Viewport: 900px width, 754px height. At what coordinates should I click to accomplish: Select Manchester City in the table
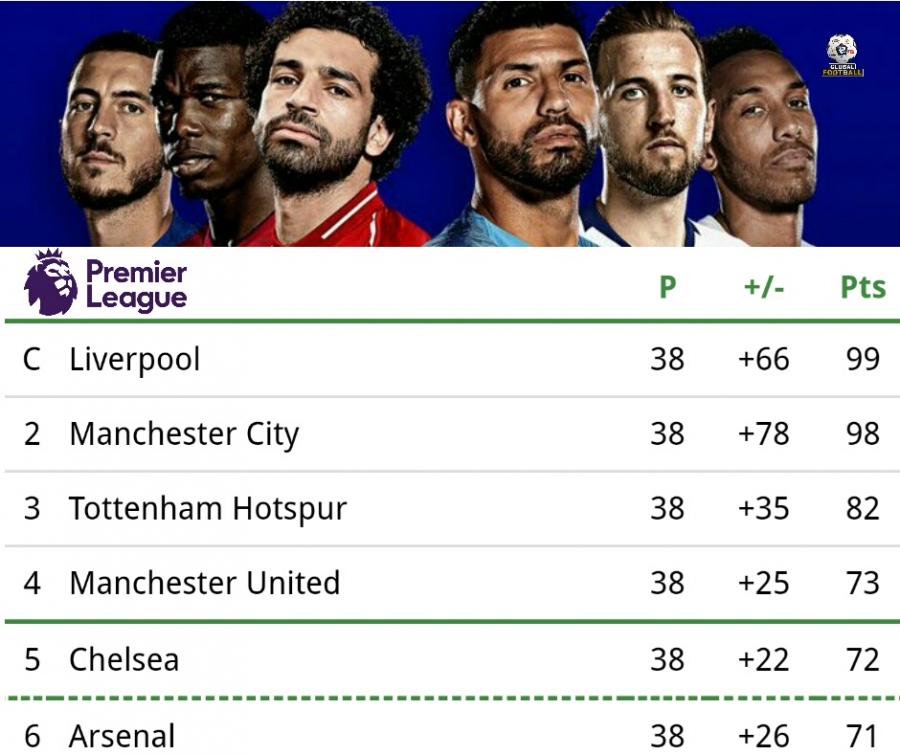coord(184,434)
